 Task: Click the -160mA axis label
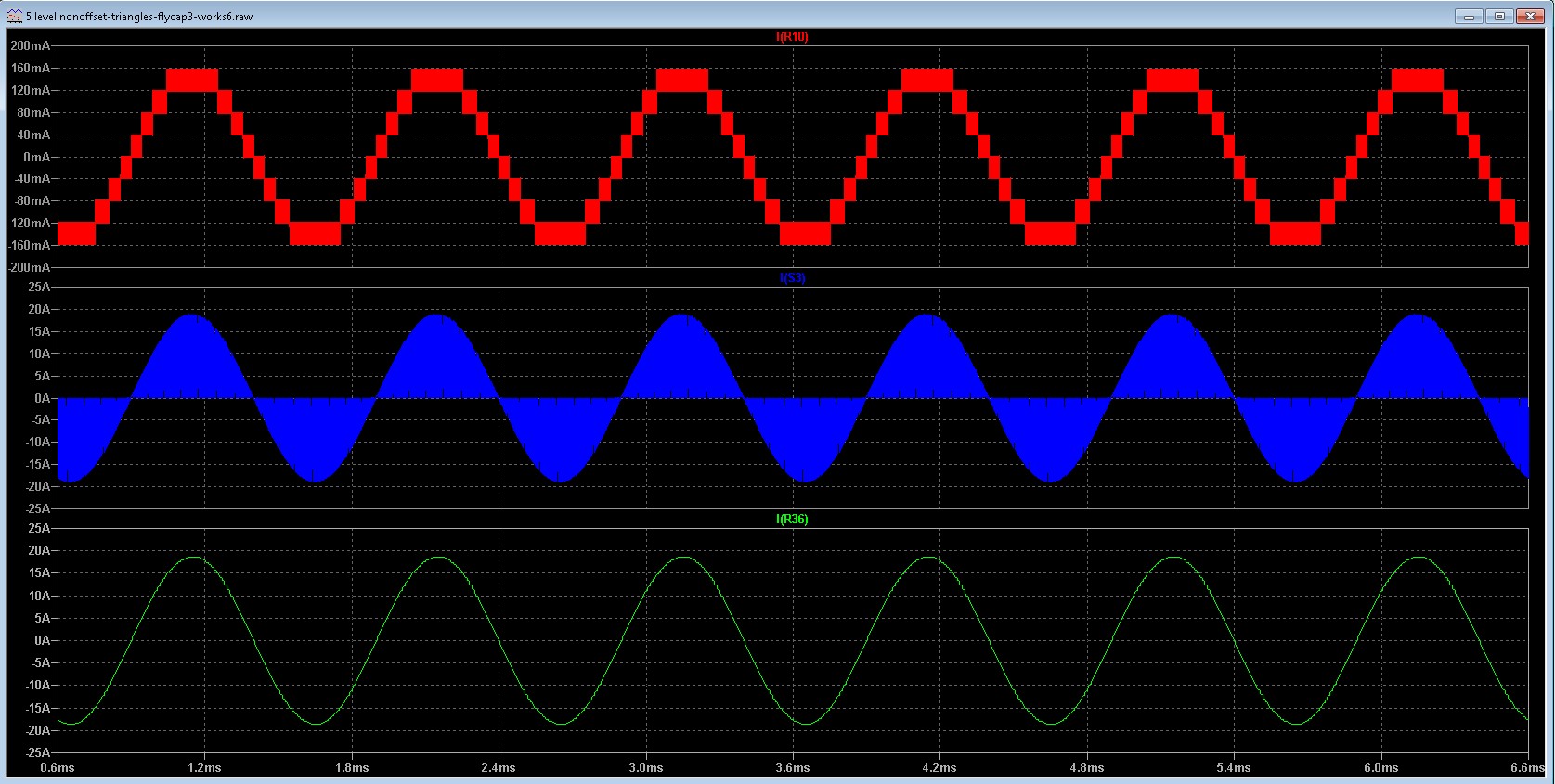(29, 245)
